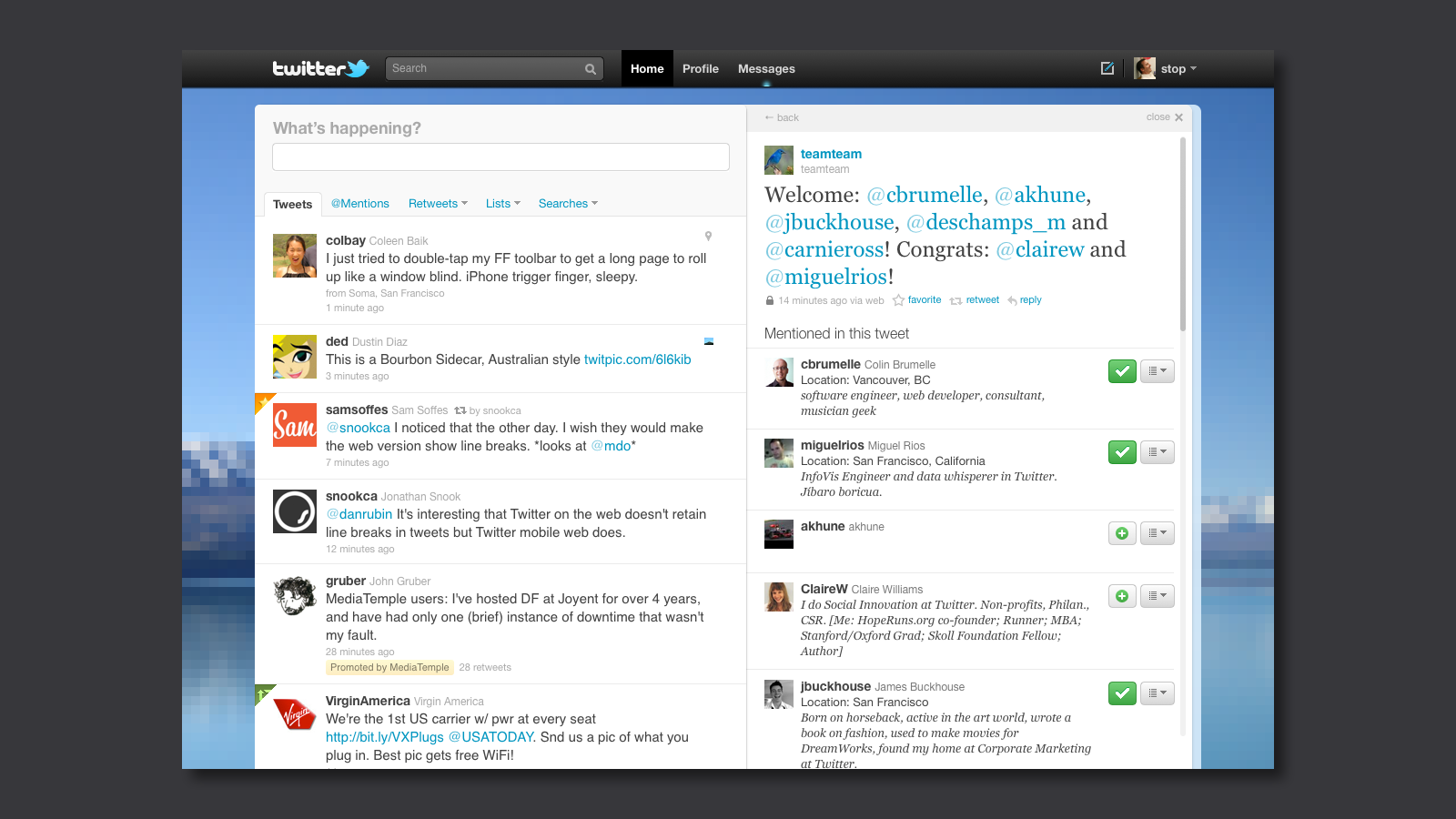This screenshot has width=1456, height=819.
Task: Open the list menu for miguelrios
Action: (1158, 452)
